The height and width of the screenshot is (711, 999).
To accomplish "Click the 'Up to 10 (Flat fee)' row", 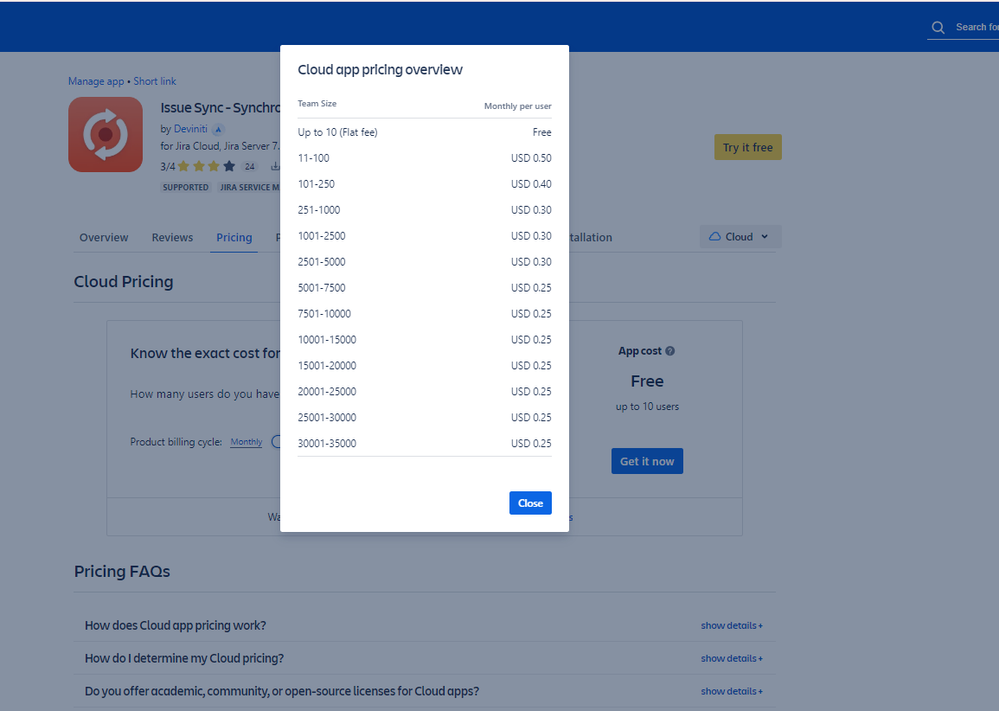I will 424,133.
